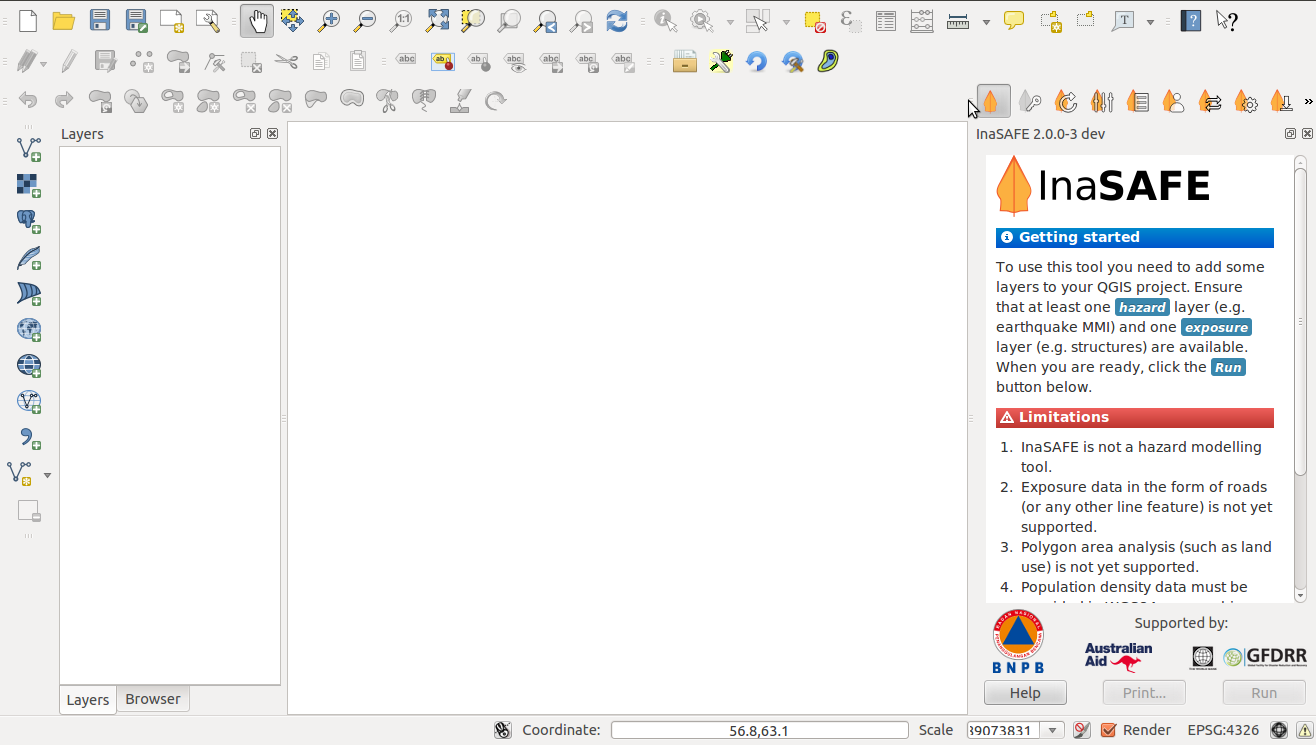Add a raster layer
This screenshot has width=1316, height=745.
(28, 185)
